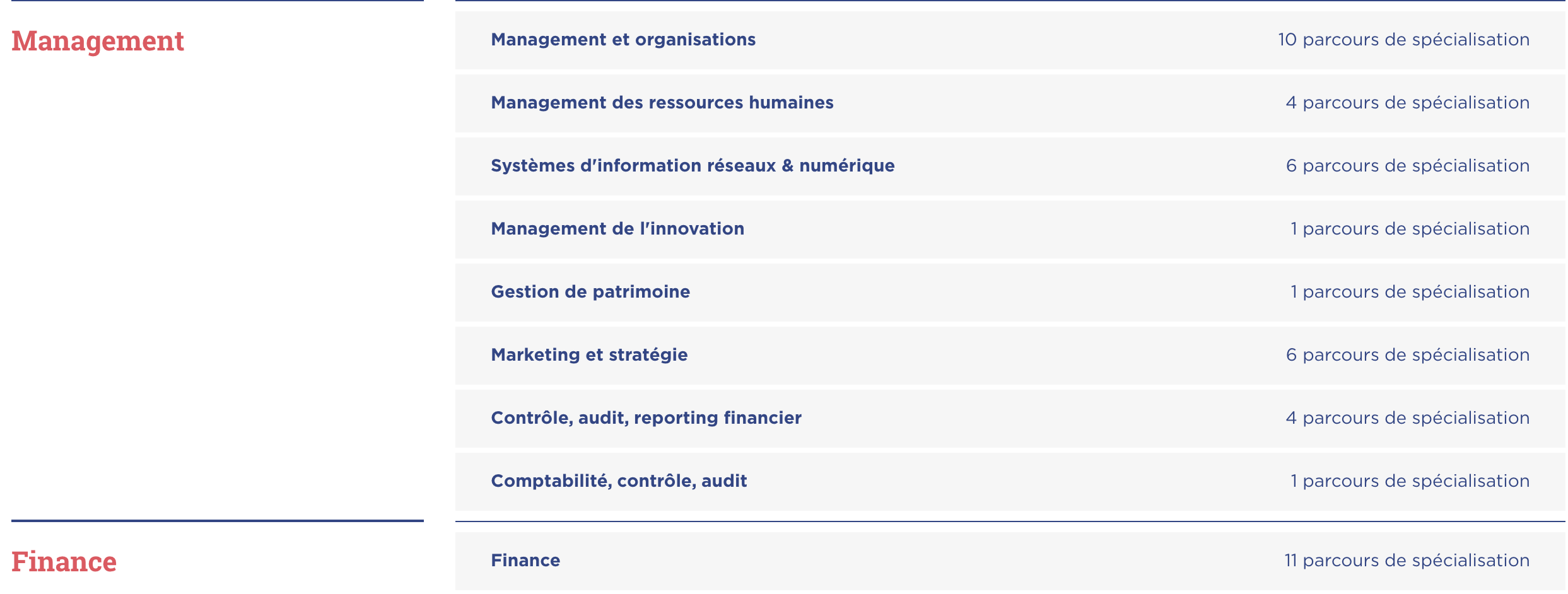Show 4 parcours for ressources humaines
1568x594 pixels.
(x=1407, y=103)
